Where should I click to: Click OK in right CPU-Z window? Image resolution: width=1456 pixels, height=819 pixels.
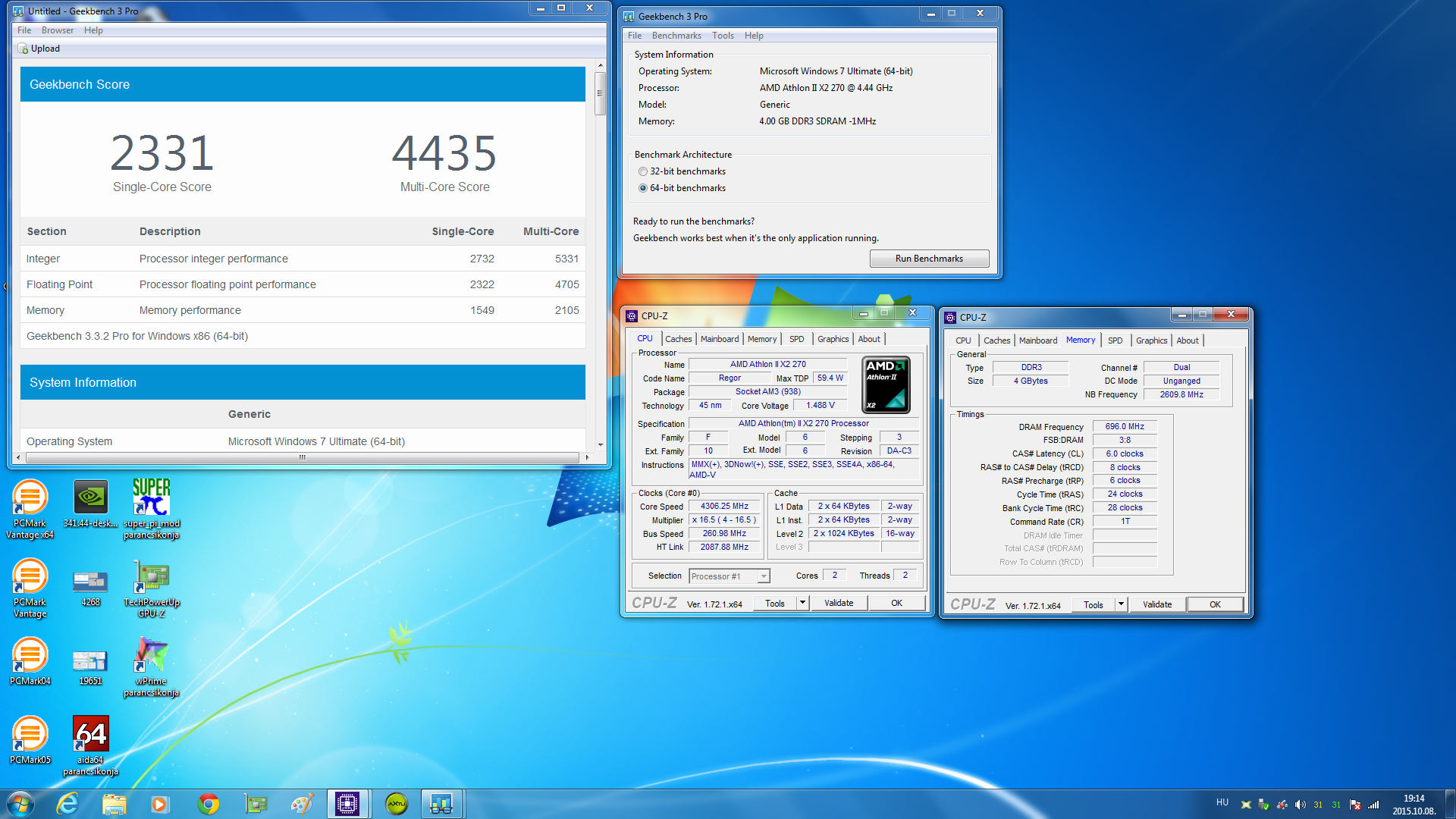pos(1215,604)
